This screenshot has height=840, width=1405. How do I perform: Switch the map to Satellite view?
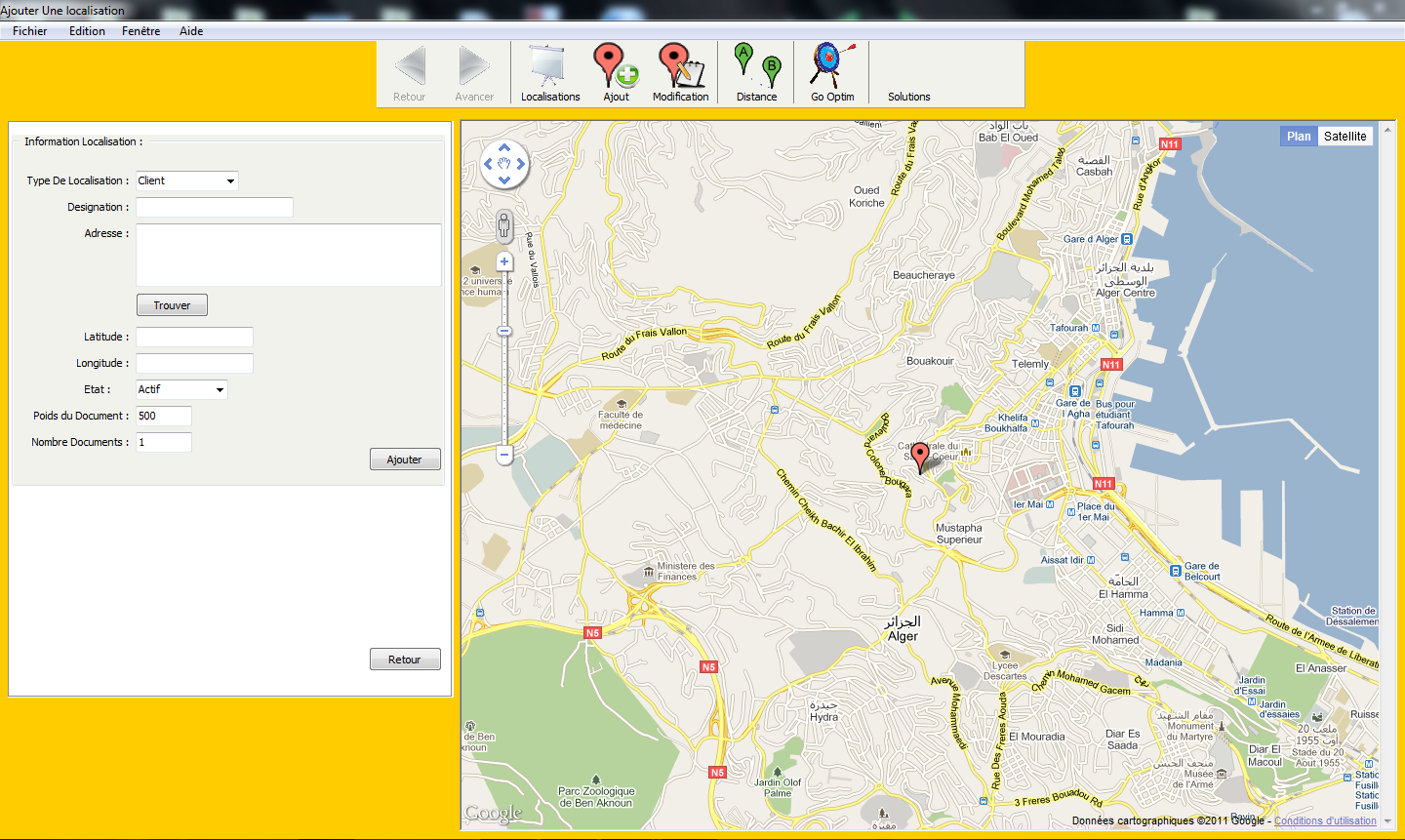(x=1345, y=137)
